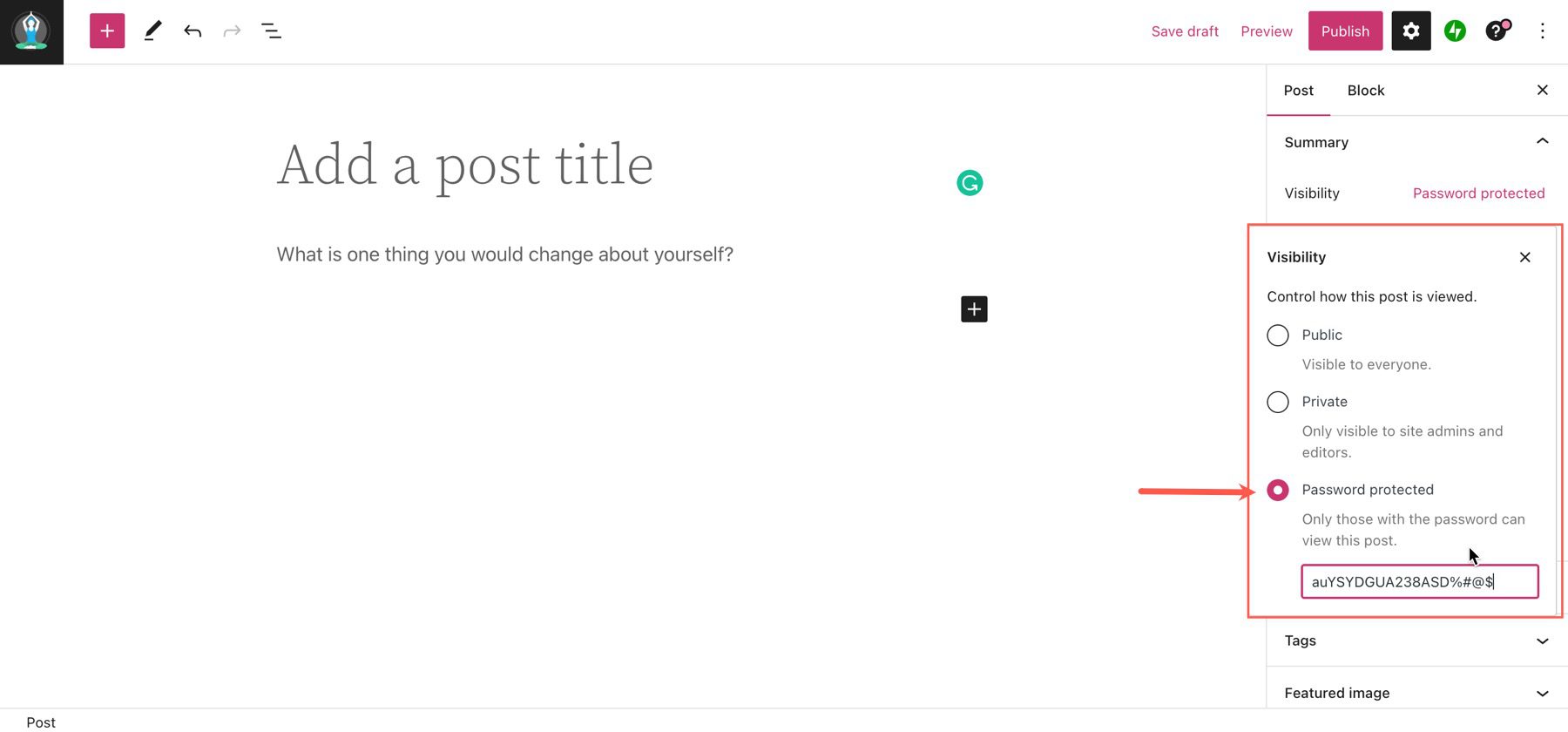Screen dimensions: 1568x732
Task: Open the Document Overview list view
Action: [271, 30]
